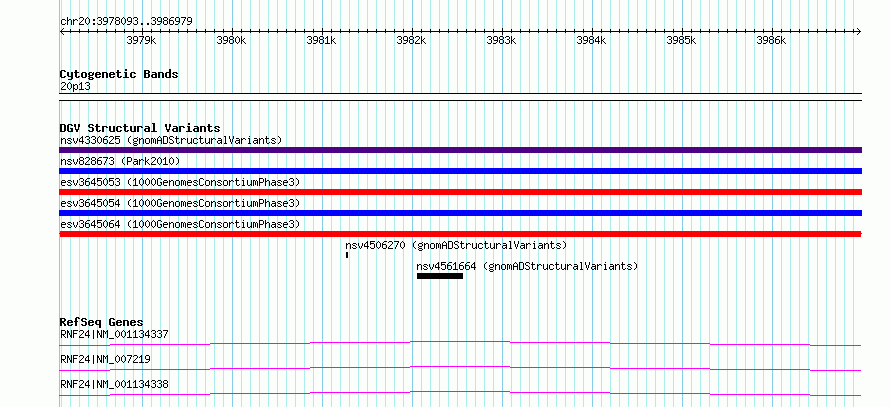Click the 3982k ruler tick label
Viewport: 890px width, 407px height.
pos(412,40)
